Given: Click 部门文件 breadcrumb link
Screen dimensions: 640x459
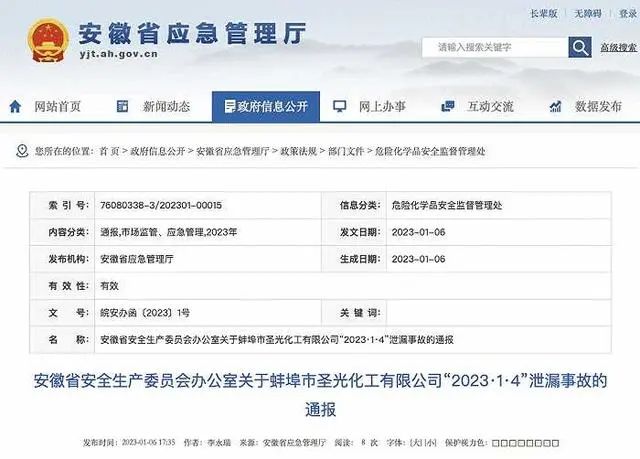Looking at the screenshot, I should click(345, 151).
